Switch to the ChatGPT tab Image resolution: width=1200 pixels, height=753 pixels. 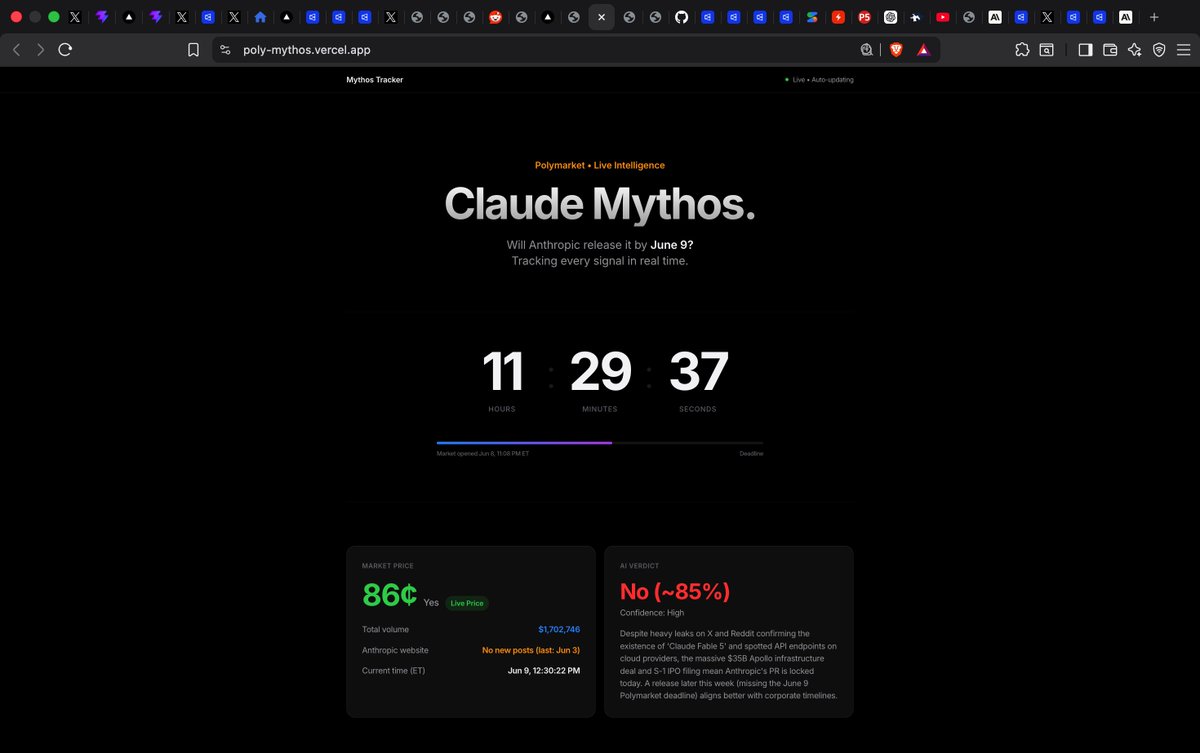pyautogui.click(x=891, y=17)
